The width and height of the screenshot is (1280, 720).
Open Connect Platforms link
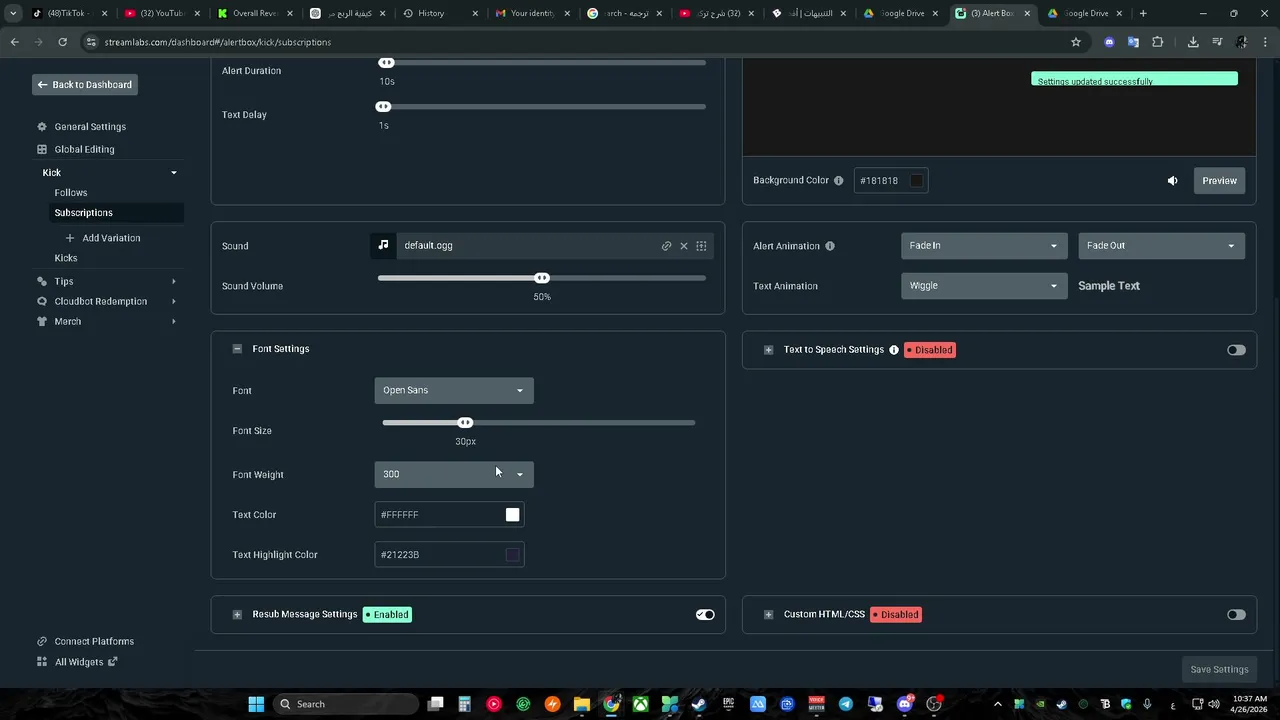94,641
